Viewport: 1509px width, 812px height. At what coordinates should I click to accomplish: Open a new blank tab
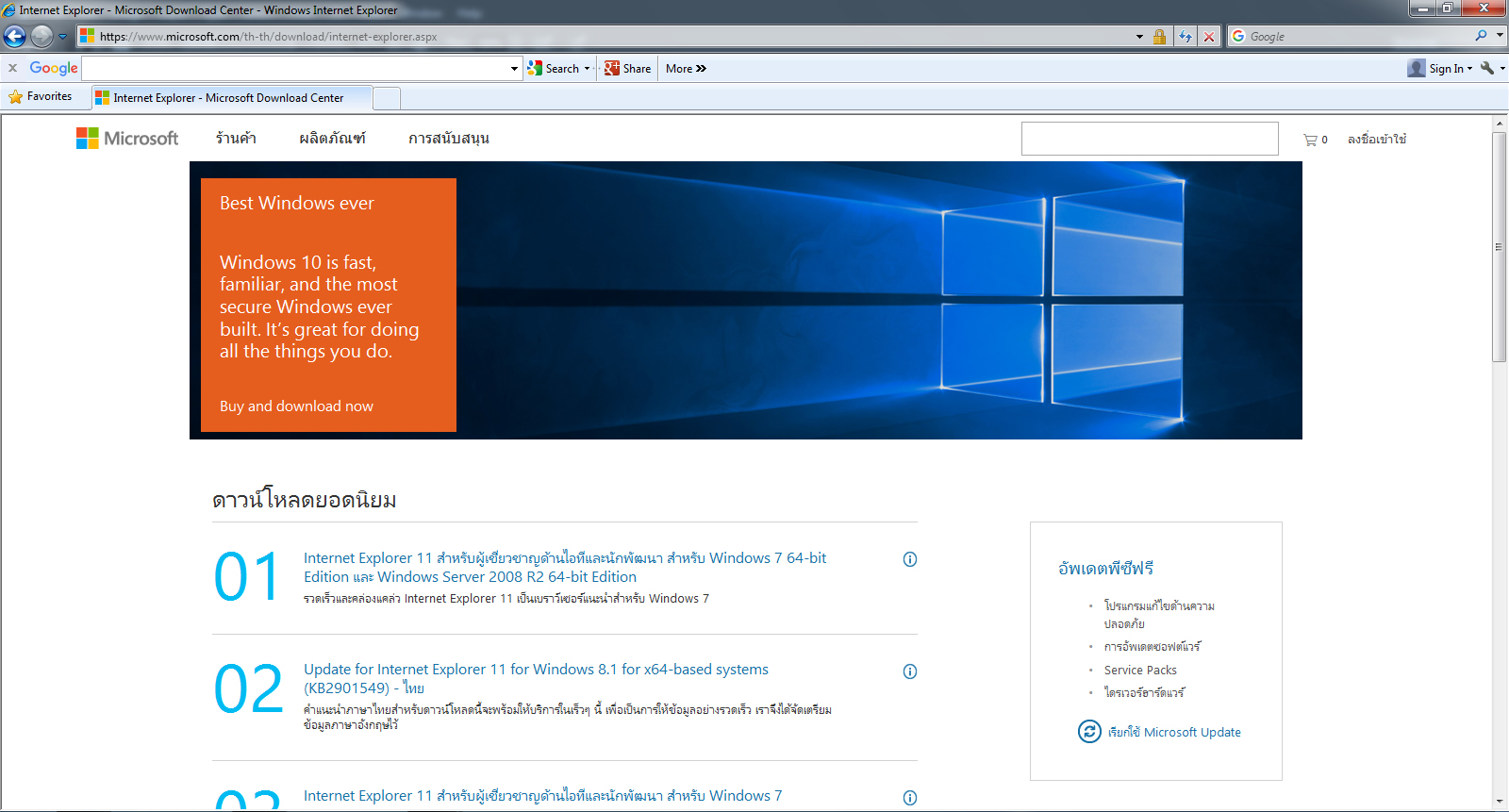(387, 97)
